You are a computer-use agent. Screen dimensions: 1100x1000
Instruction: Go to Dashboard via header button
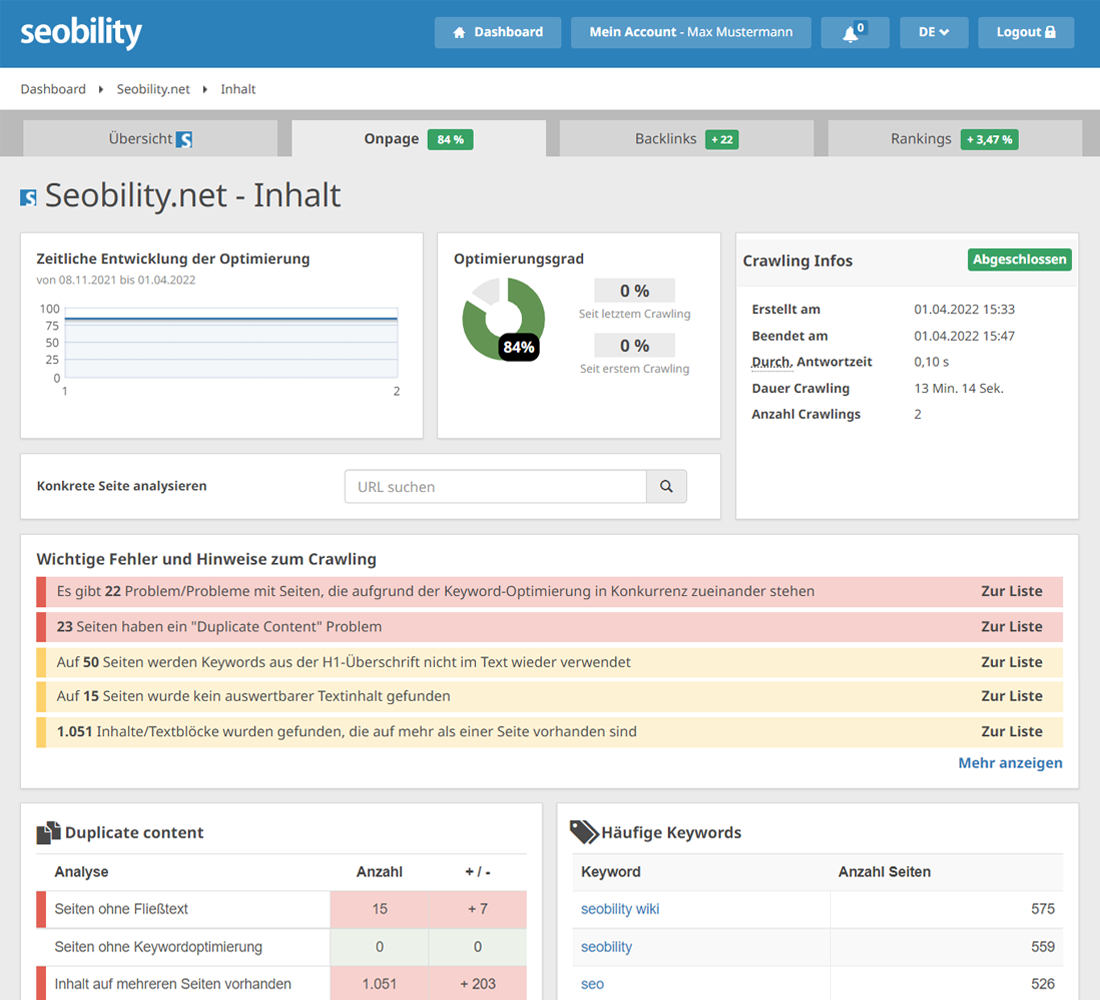click(497, 32)
